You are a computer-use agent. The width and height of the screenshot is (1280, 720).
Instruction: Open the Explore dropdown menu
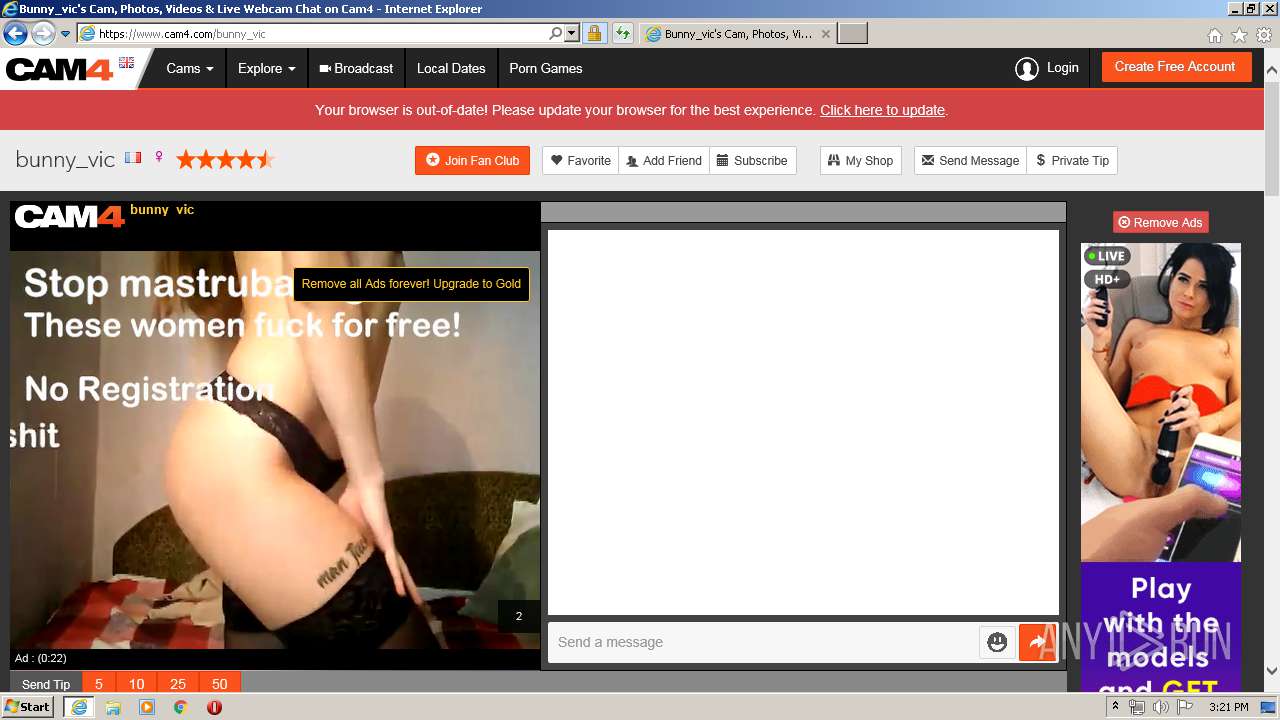pos(267,68)
